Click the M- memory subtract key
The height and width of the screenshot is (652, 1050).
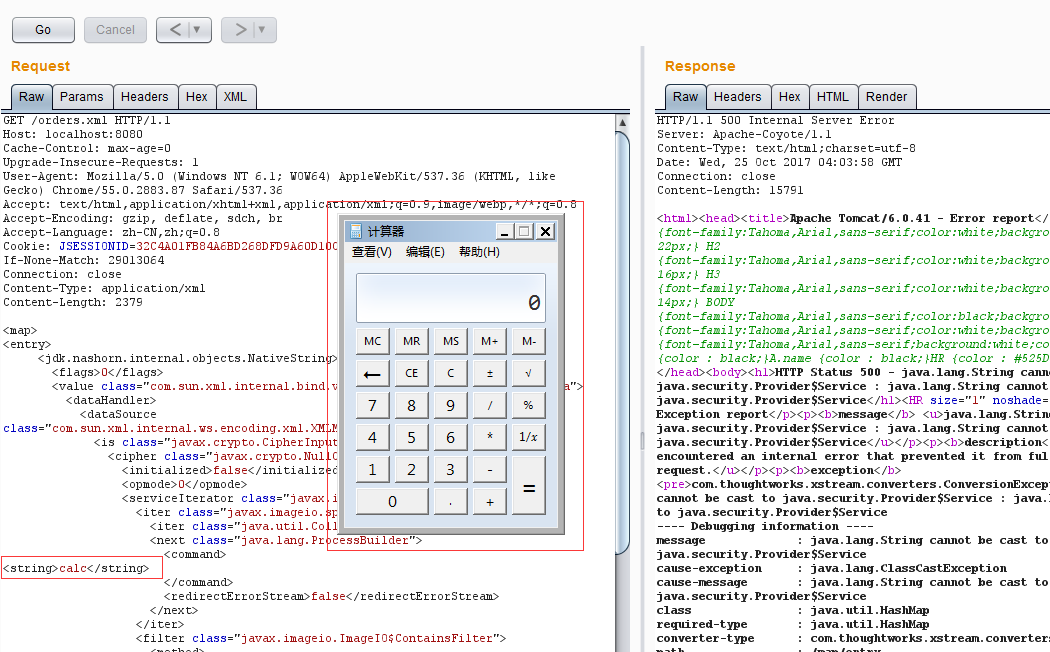pos(529,341)
